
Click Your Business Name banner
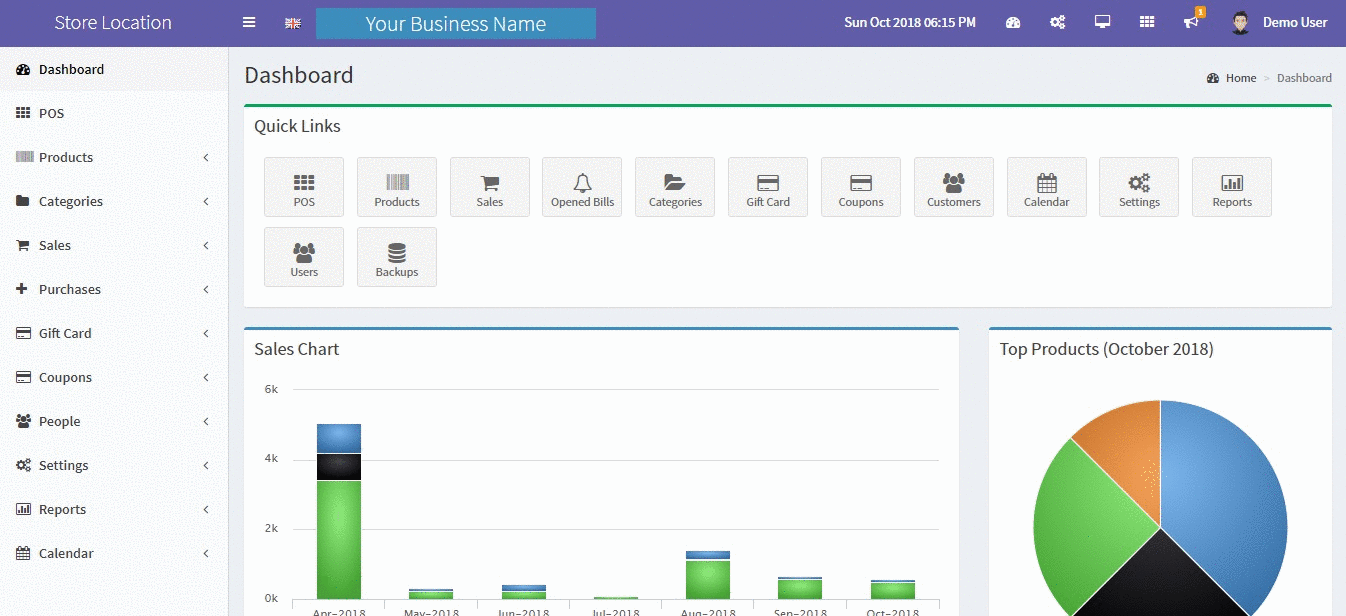click(456, 24)
